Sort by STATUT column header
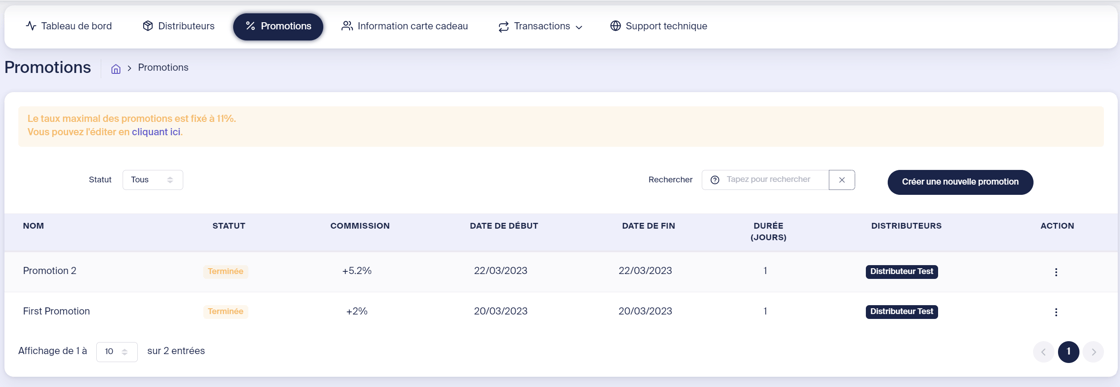 point(229,226)
